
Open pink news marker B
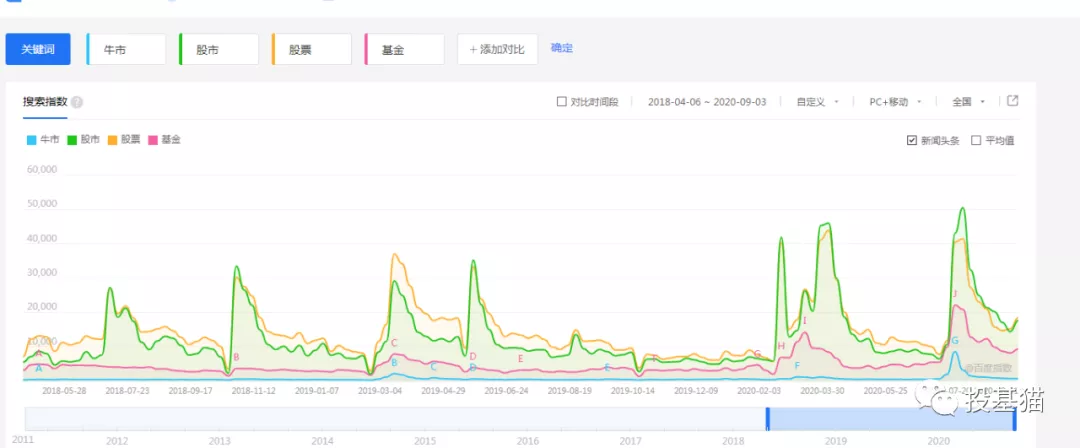tap(236, 357)
